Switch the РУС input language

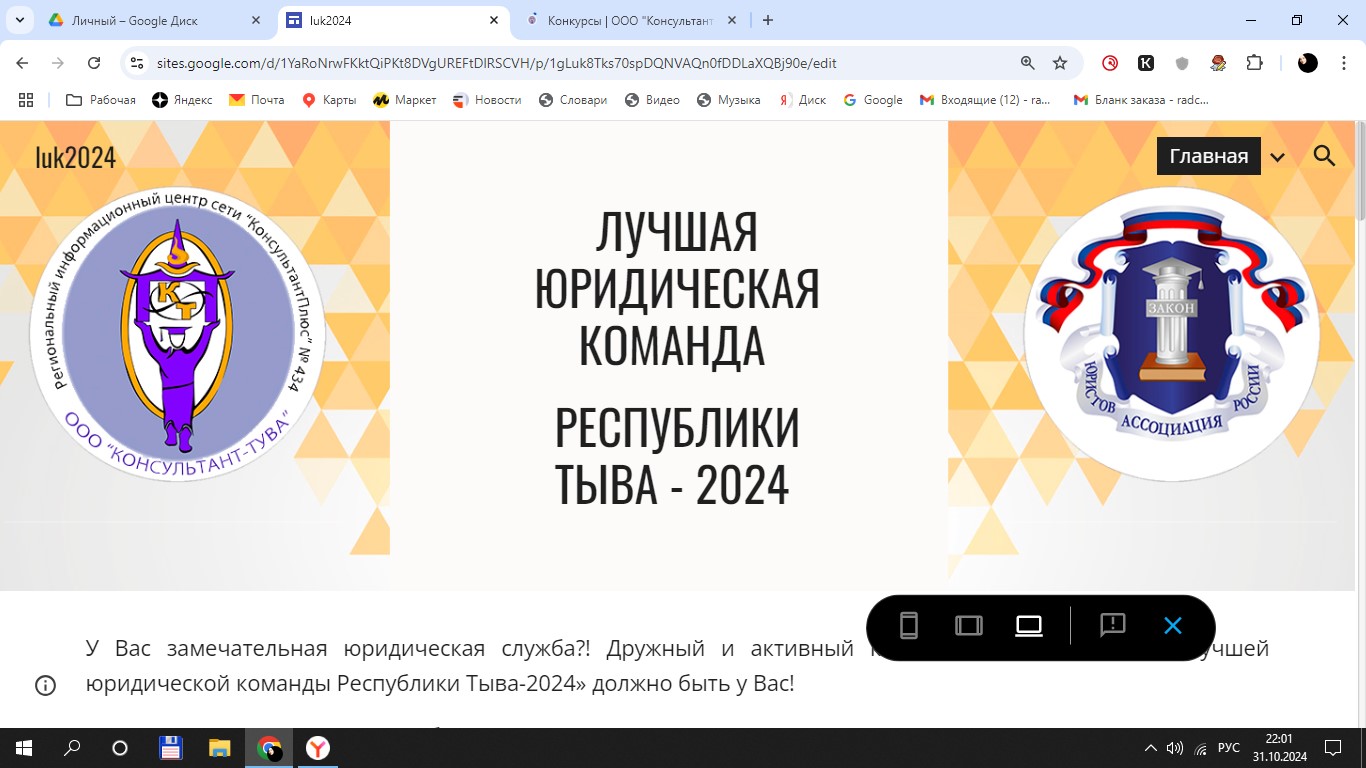pos(1229,748)
